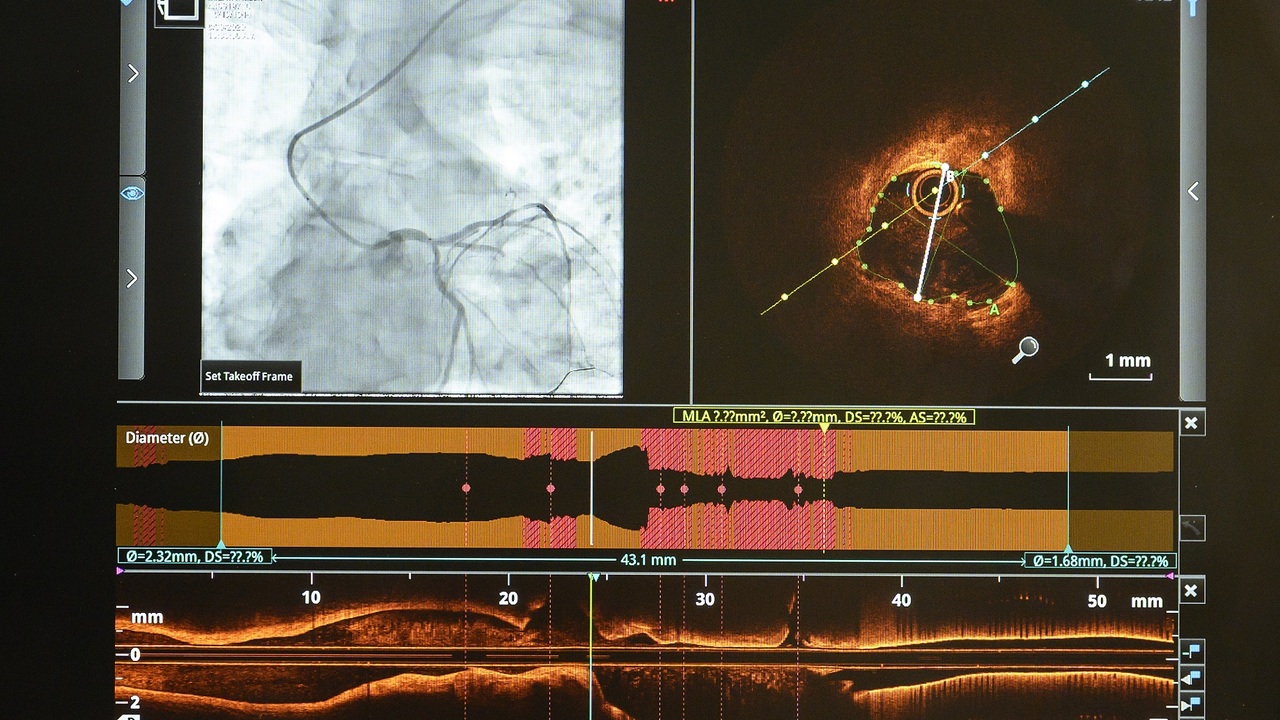Click the Set Takeoff Frame button

coord(250,377)
